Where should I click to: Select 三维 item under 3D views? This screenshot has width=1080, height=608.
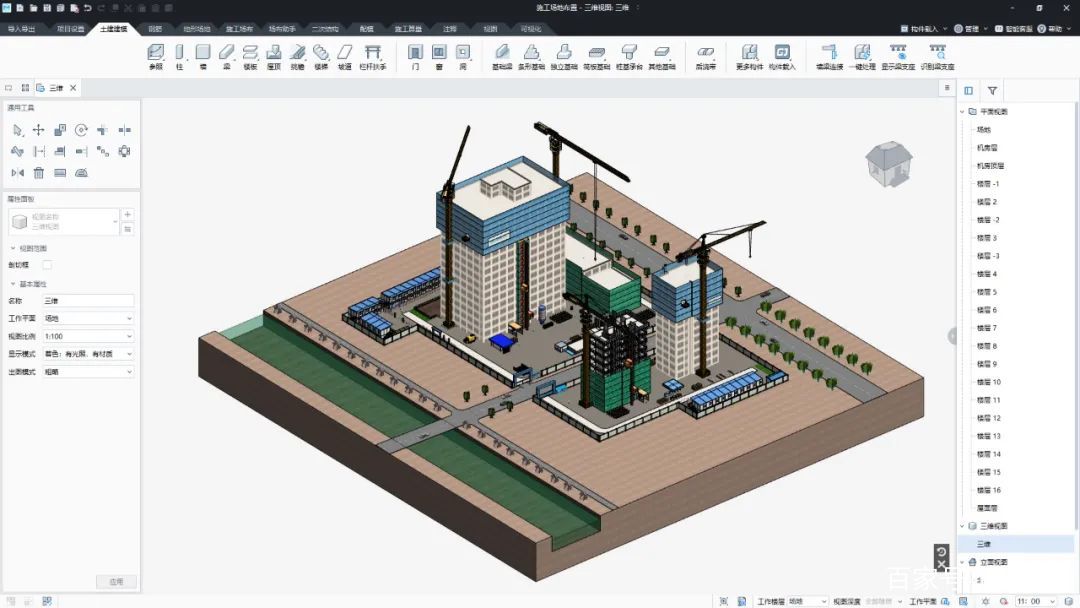(x=984, y=545)
